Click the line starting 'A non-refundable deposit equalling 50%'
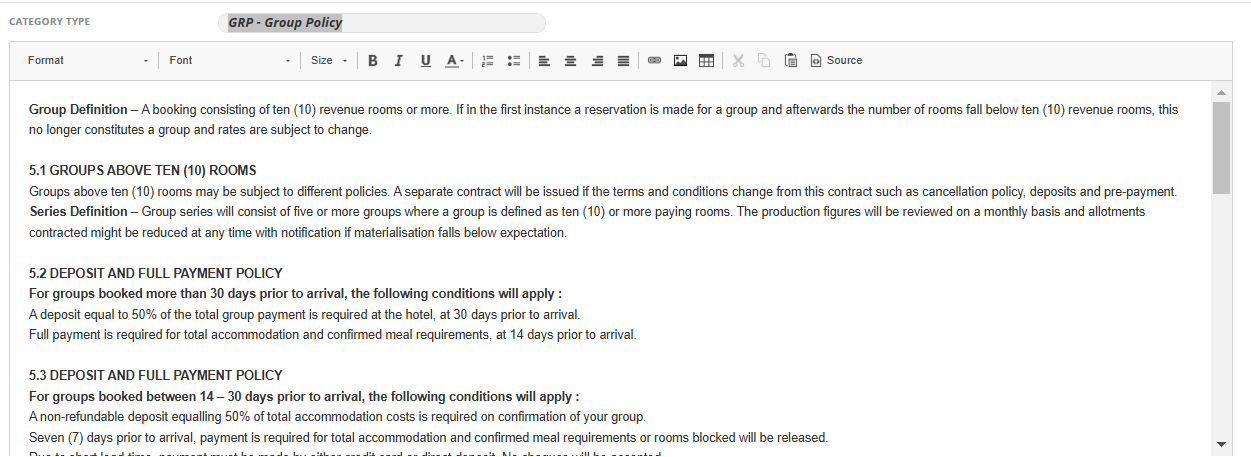Image resolution: width=1251 pixels, height=457 pixels. [x=338, y=417]
